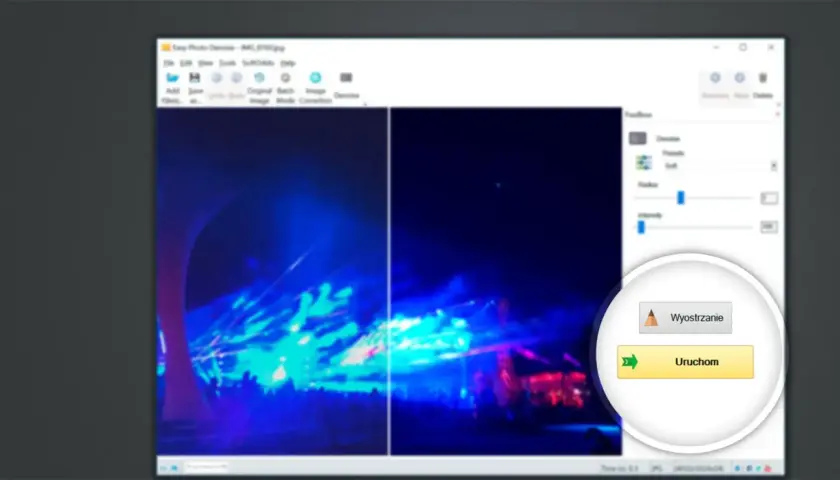
Task: Select the Denoise toolbar icon
Action: click(346, 78)
